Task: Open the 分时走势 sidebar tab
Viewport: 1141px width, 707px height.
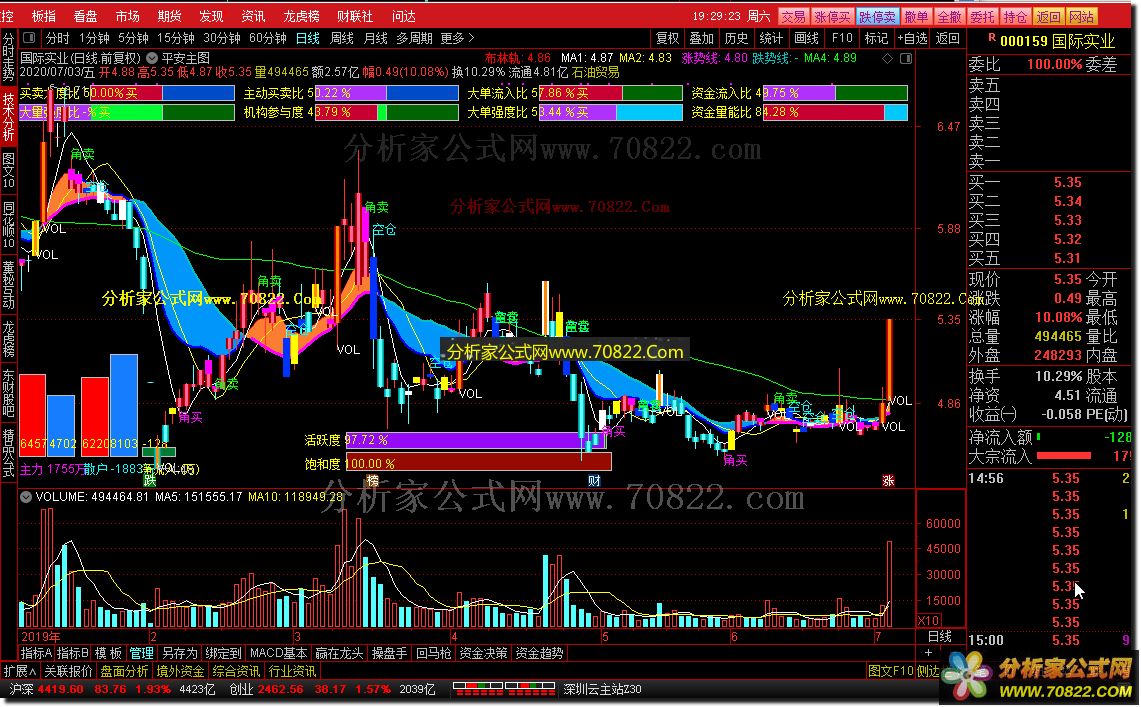Action: (8, 59)
